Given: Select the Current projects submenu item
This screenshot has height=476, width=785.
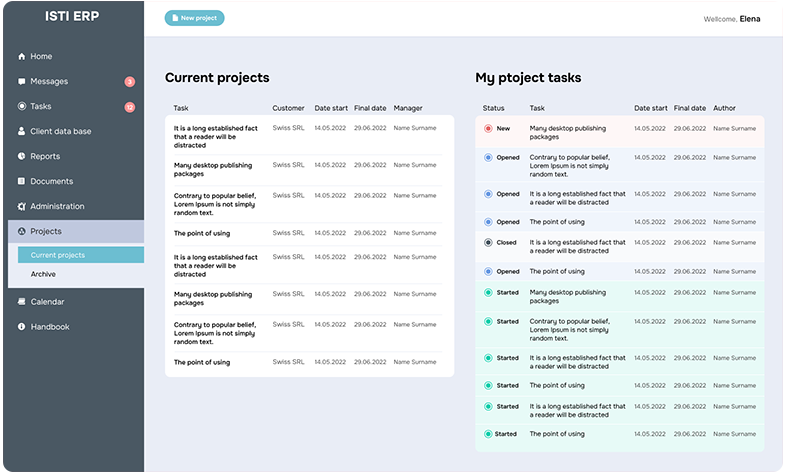Looking at the screenshot, I should pyautogui.click(x=58, y=255).
